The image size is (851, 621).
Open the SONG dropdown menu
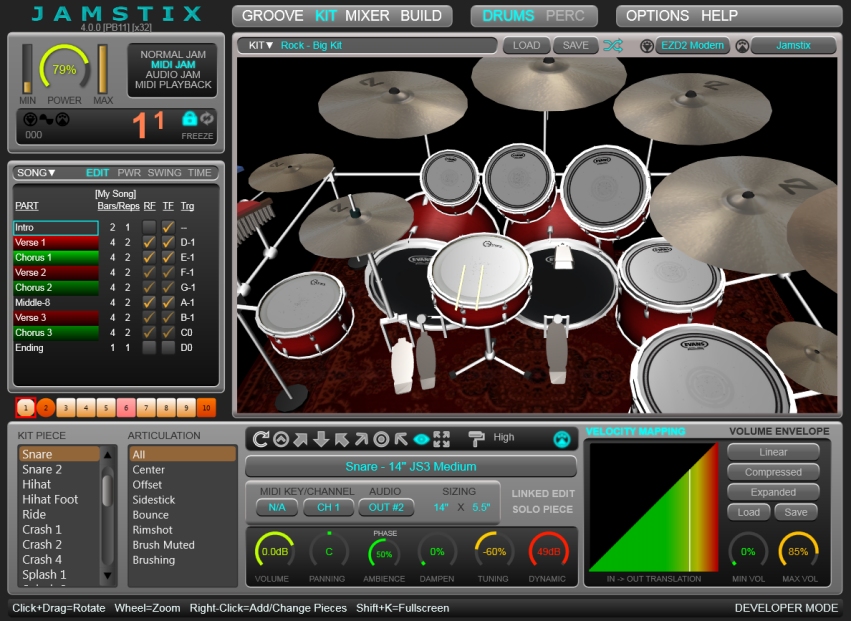(36, 173)
